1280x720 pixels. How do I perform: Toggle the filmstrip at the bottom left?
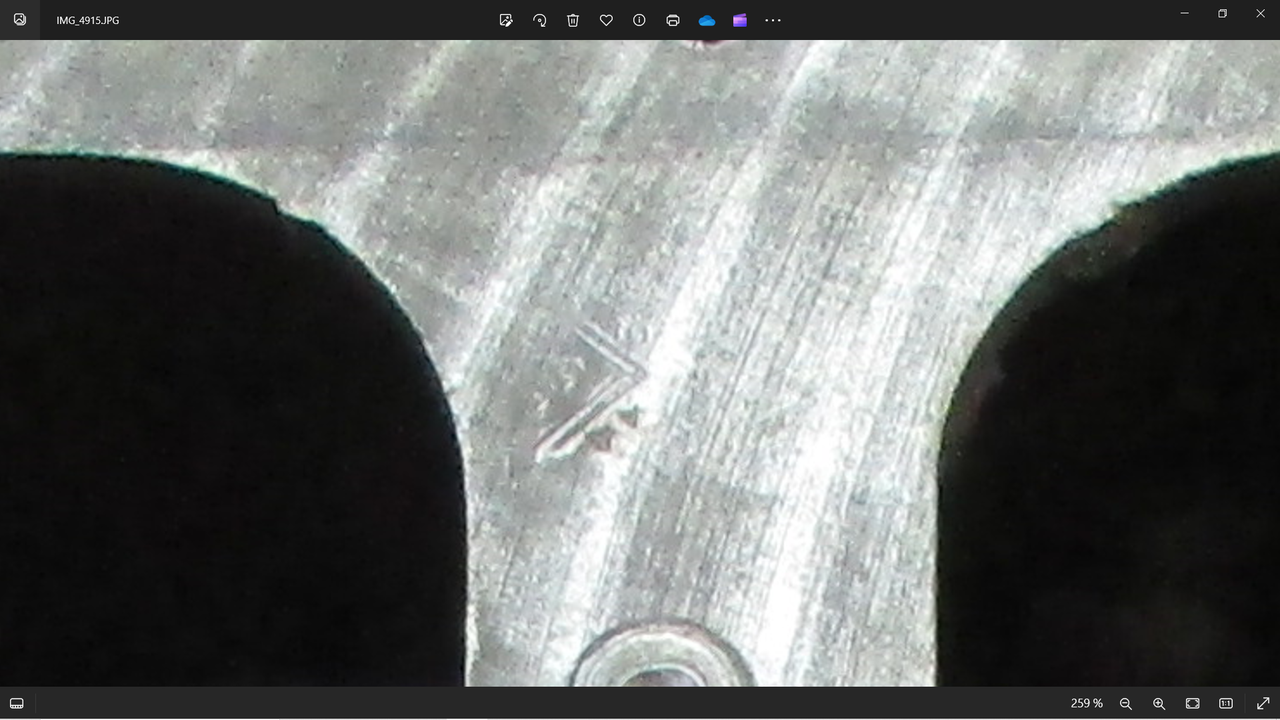tap(17, 704)
